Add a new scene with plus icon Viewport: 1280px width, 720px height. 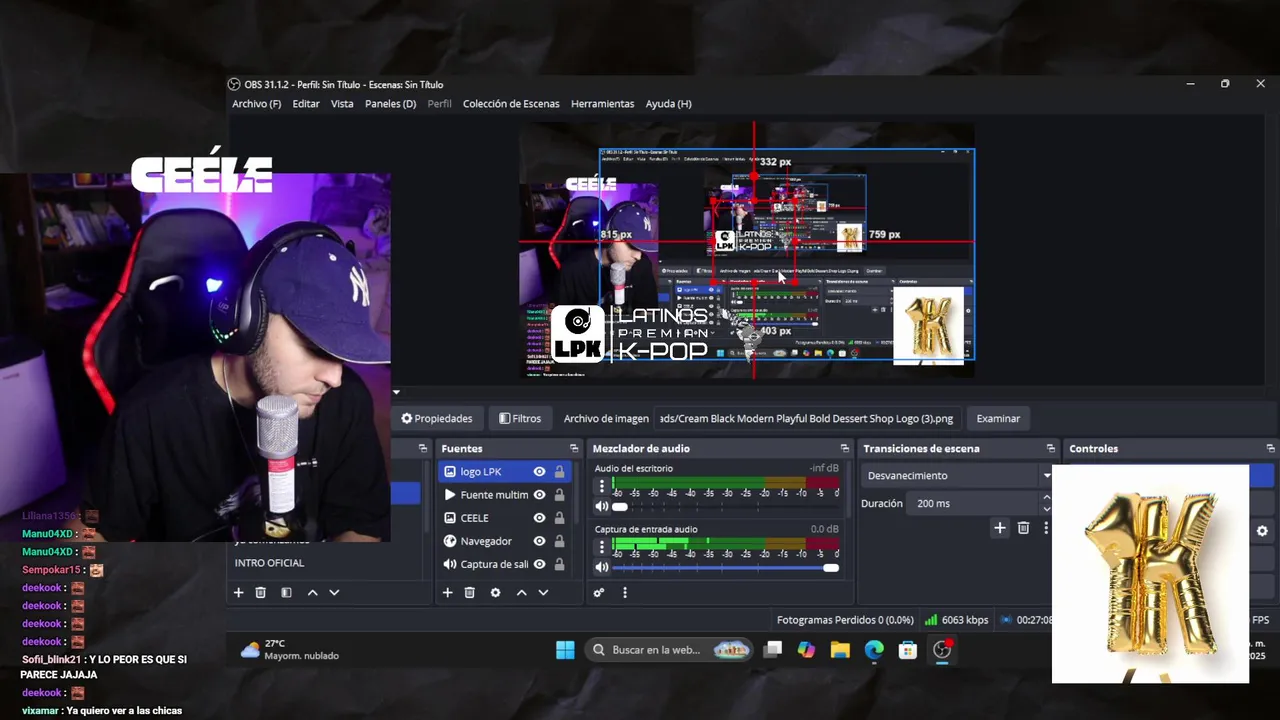pos(238,593)
